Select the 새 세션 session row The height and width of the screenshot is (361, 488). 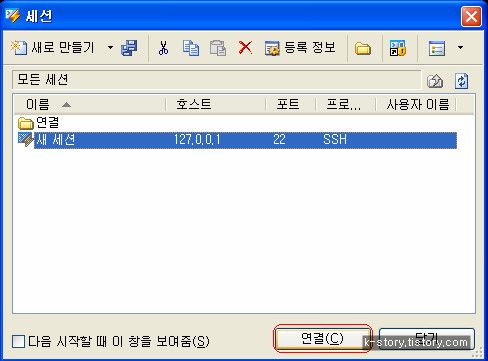click(x=237, y=140)
